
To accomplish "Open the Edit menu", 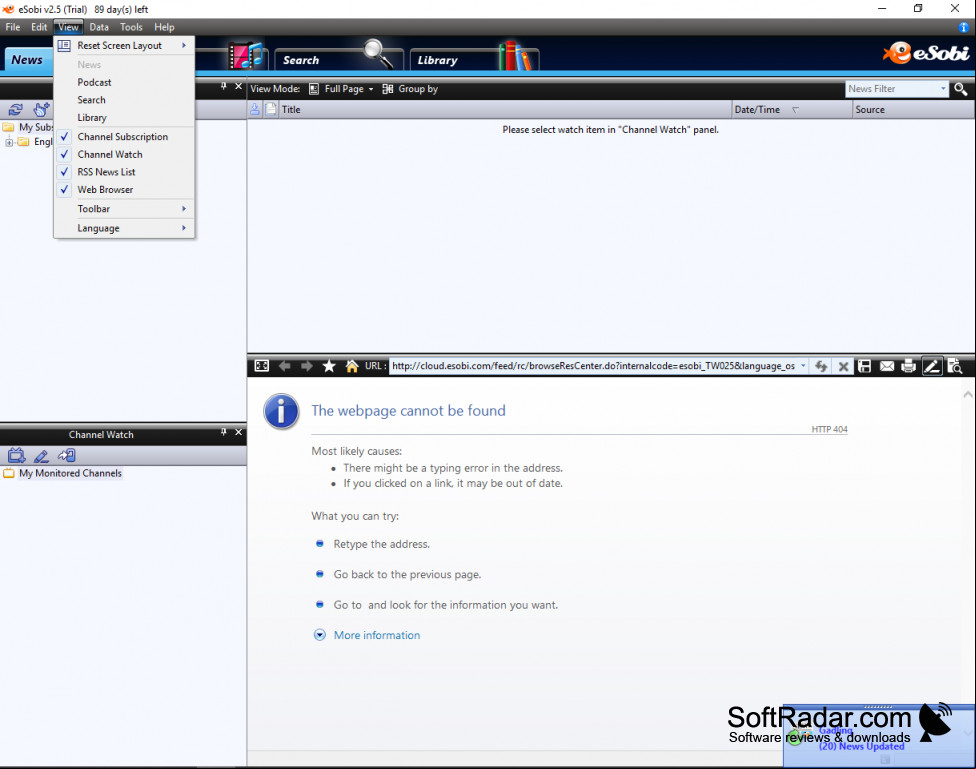I will click(x=39, y=27).
